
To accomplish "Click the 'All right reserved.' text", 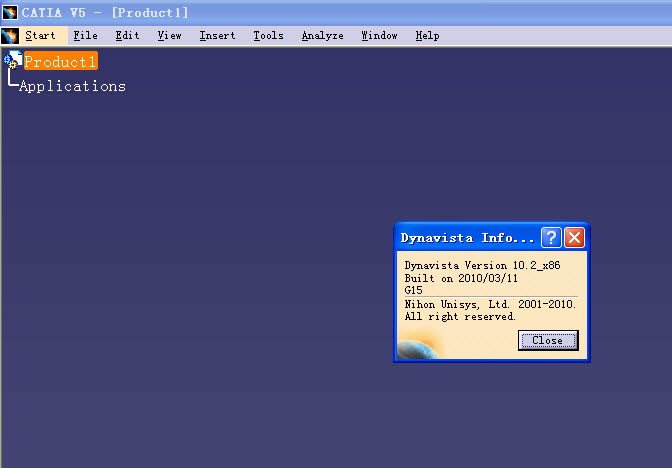I will [x=460, y=316].
